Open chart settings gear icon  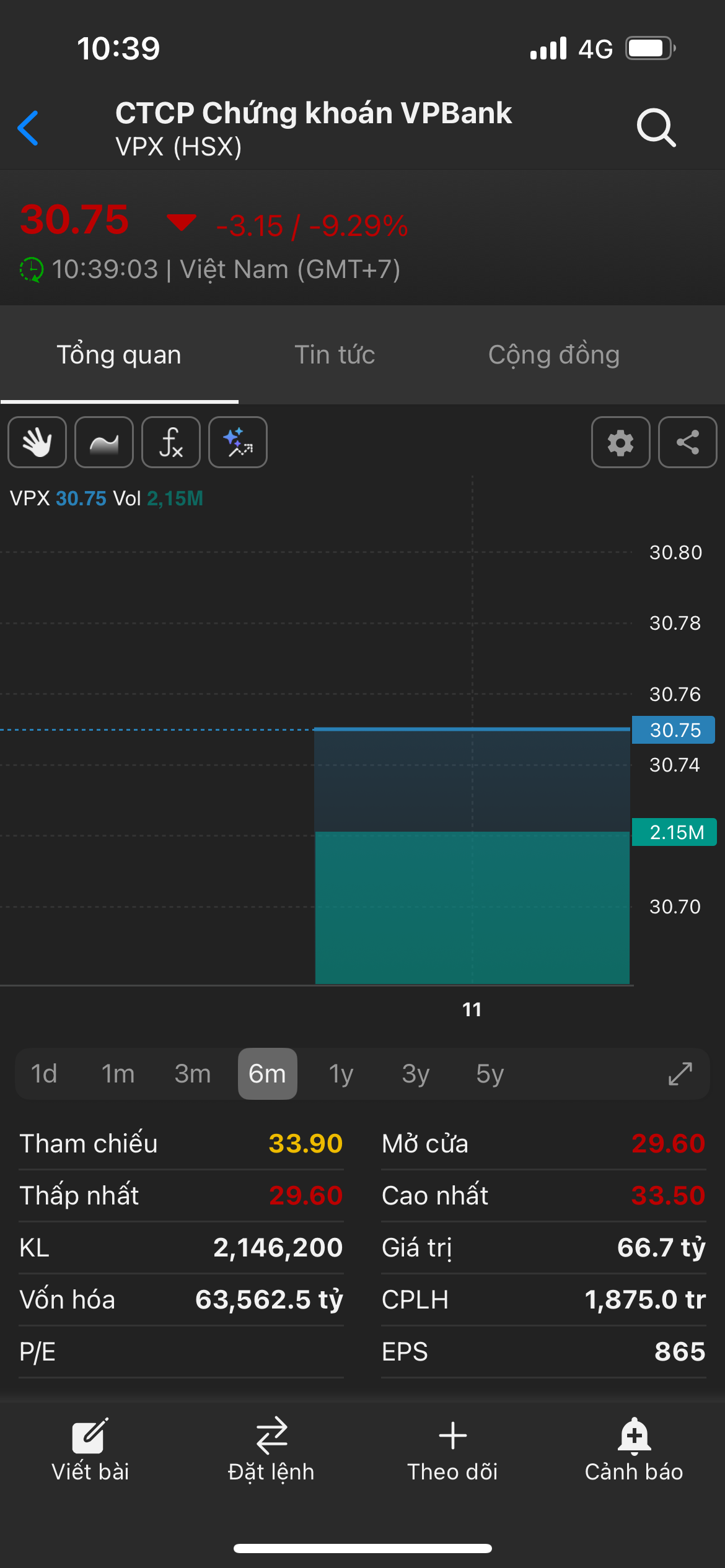point(620,442)
